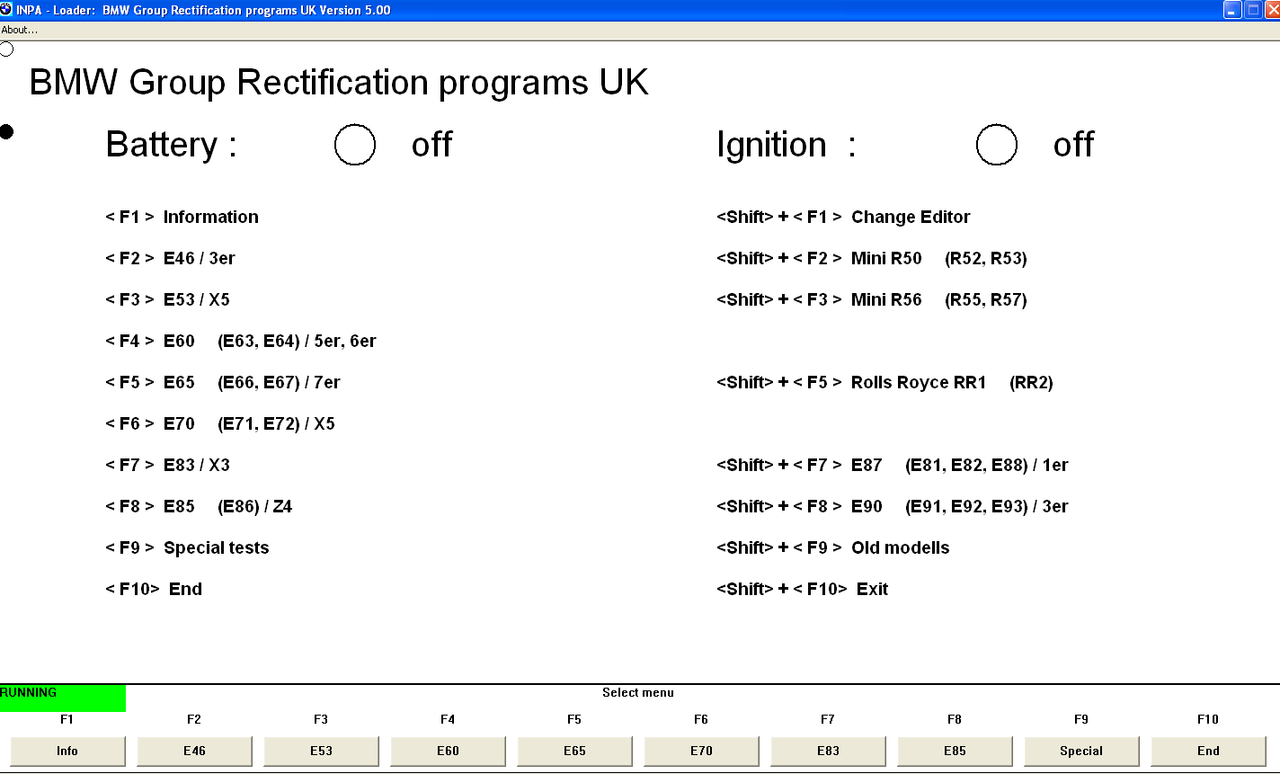Close the INPA Loader window
Screen dimensions: 1280x774
coord(1271,10)
